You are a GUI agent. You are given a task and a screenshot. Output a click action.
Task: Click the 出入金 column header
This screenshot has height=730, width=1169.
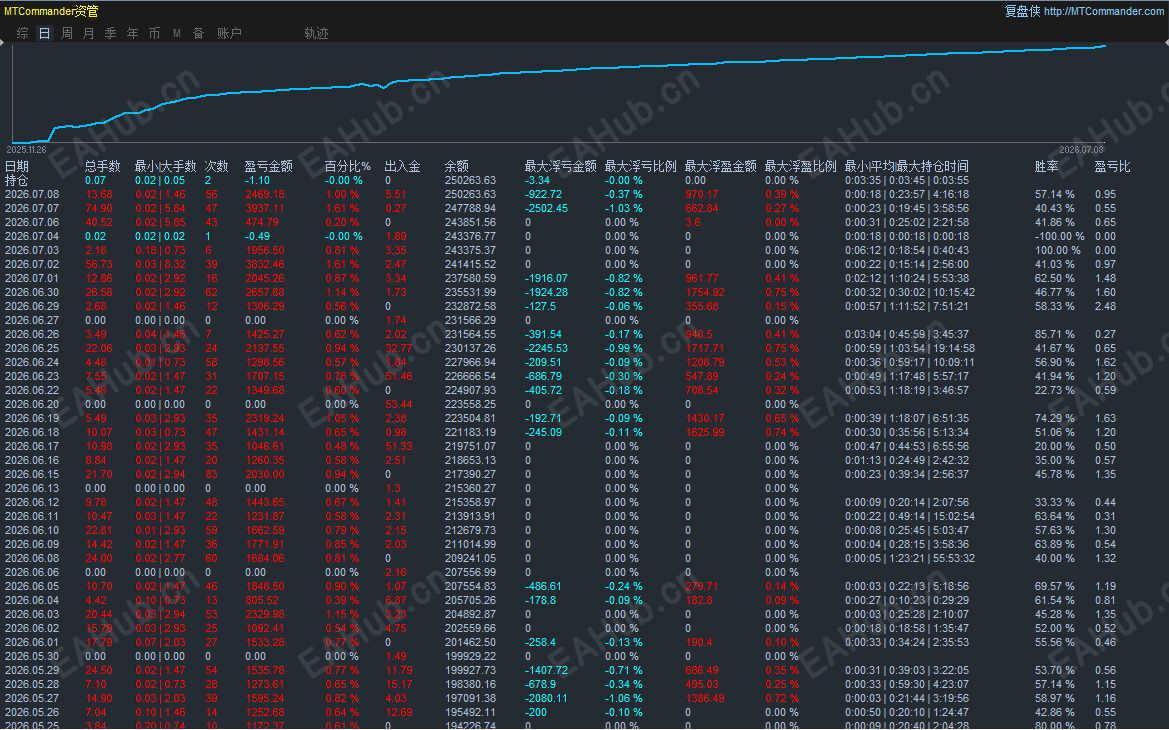click(403, 166)
